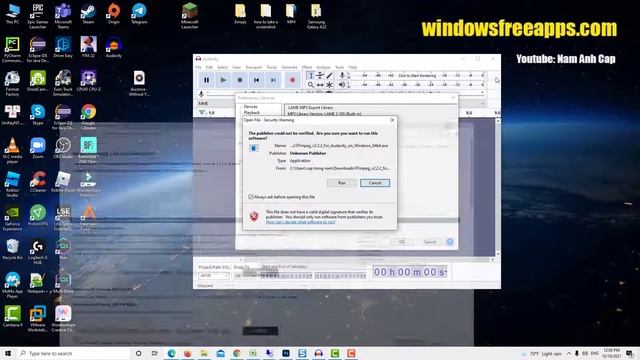Screen dimensions: 640x360
Task: Stop playback using the Stop button
Action: pos(240,80)
